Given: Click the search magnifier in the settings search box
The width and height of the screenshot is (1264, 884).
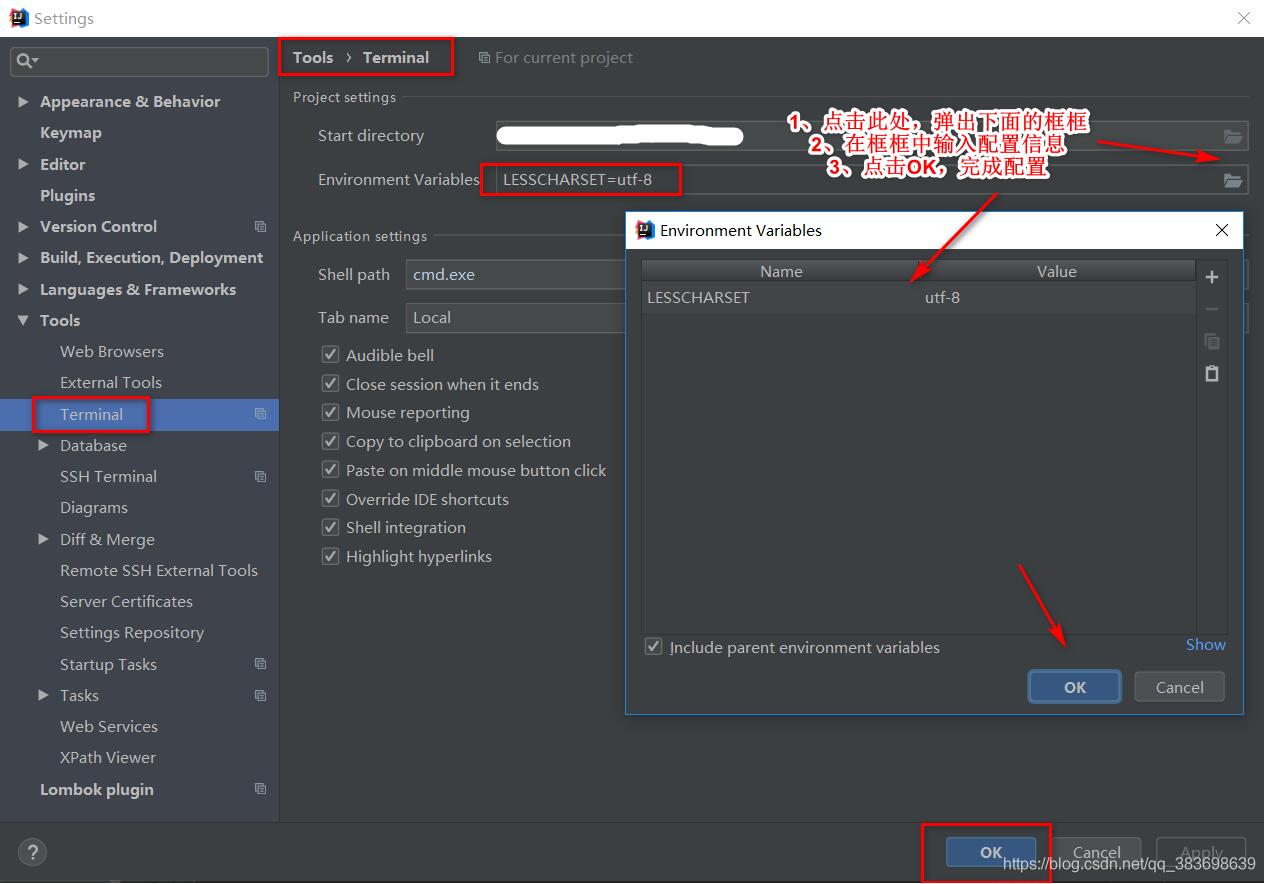Looking at the screenshot, I should point(23,61).
